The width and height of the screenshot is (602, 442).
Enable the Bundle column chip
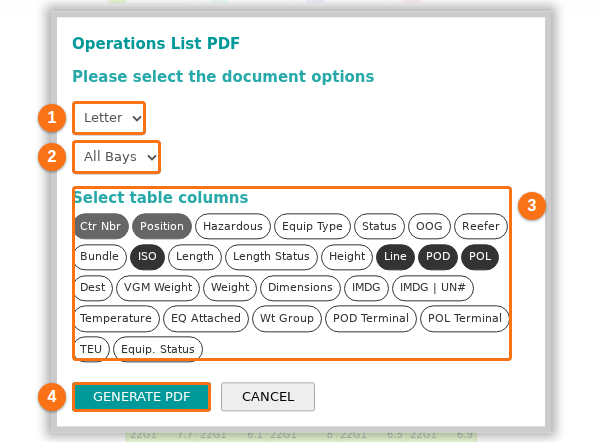pos(99,257)
